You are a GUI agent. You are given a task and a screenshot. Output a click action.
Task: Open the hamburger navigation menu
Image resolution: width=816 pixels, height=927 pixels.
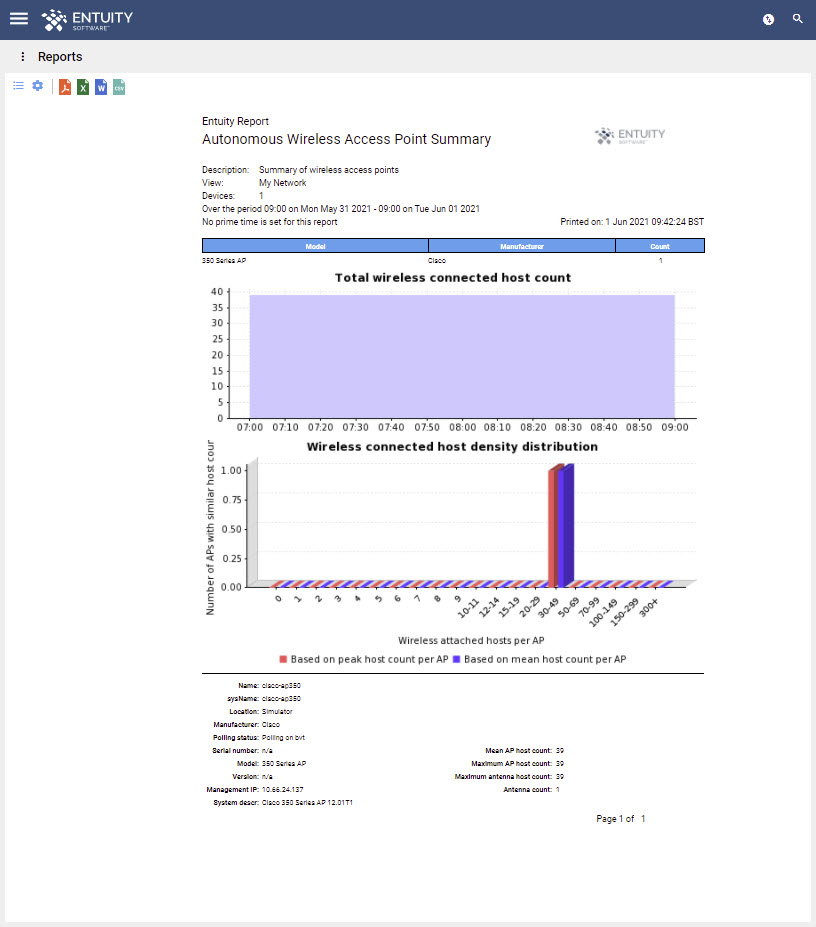pyautogui.click(x=19, y=19)
